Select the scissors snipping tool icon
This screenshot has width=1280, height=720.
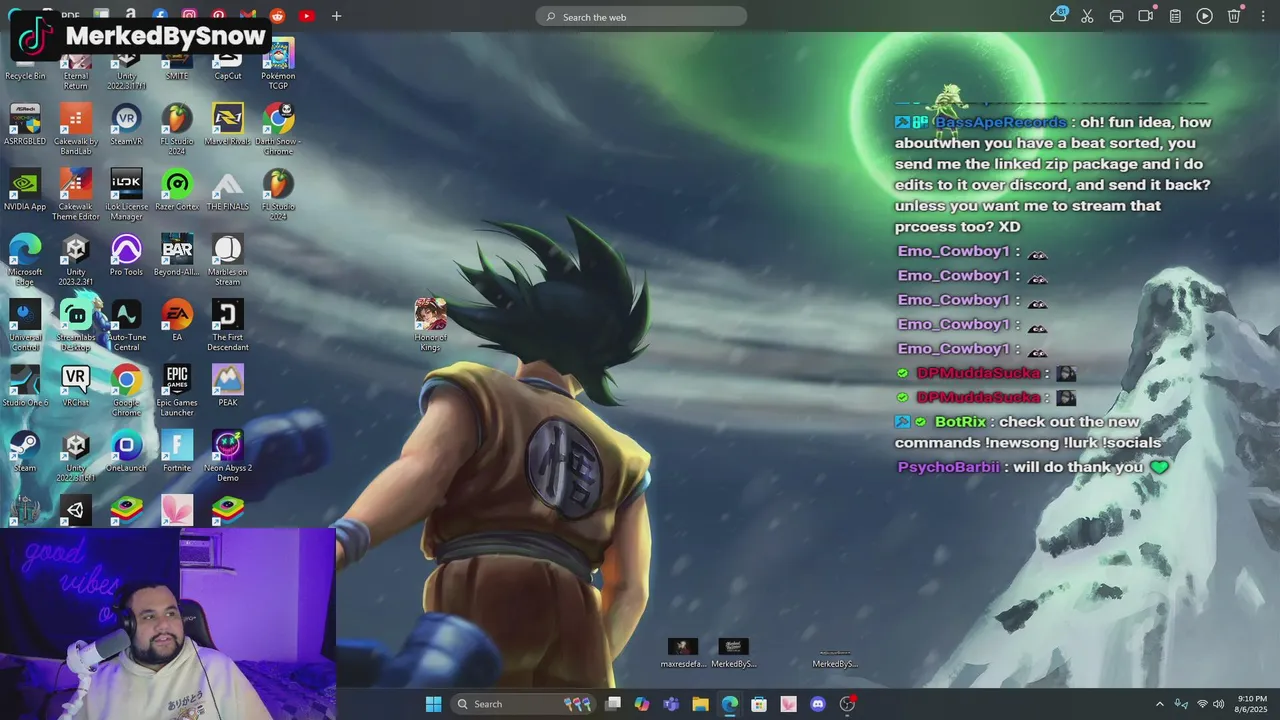point(1087,16)
